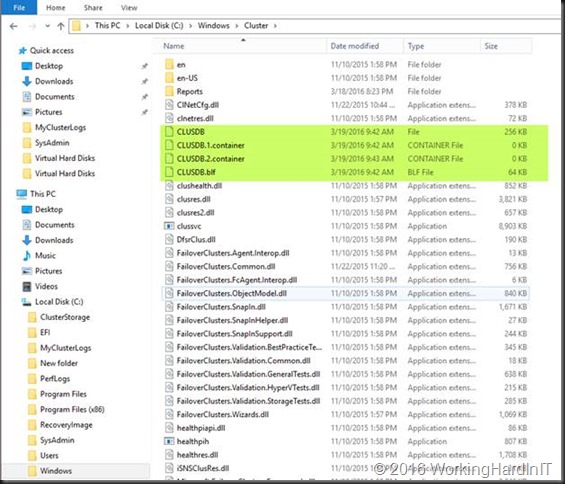Screen dimensions: 565x484
Task: Open Desktop under Quick access
Action: click(x=49, y=66)
